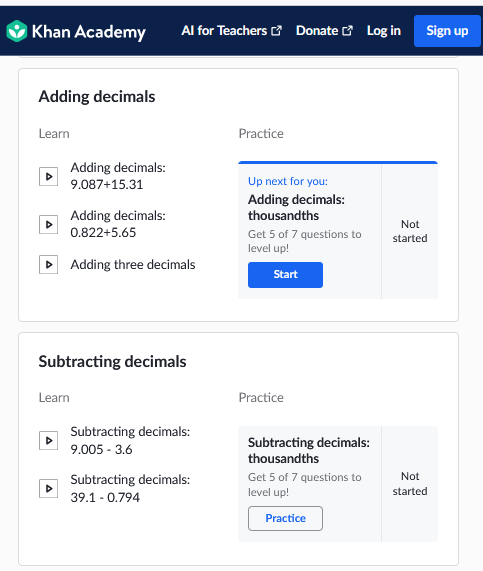Image resolution: width=483 pixels, height=571 pixels.
Task: Click Subtracting decimals: thousandths practice title
Action: coord(309,450)
